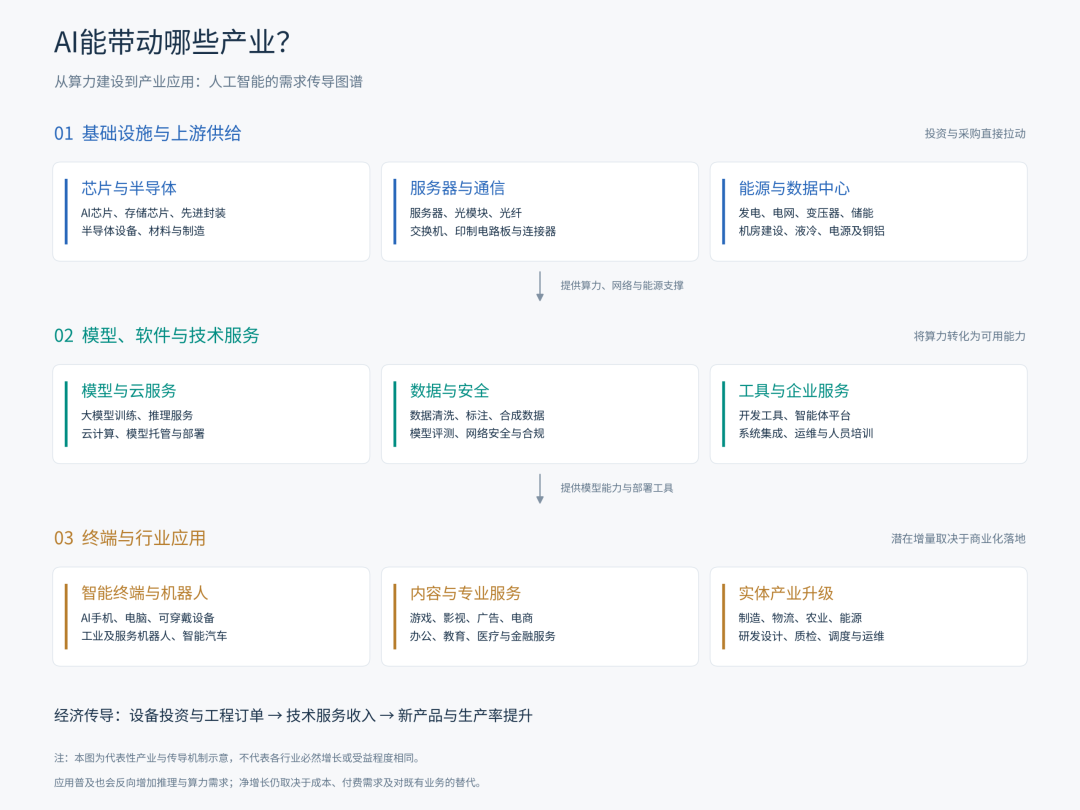Click the side note "投资与采购直接拉动"
The width and height of the screenshot is (1080, 810).
coord(975,134)
